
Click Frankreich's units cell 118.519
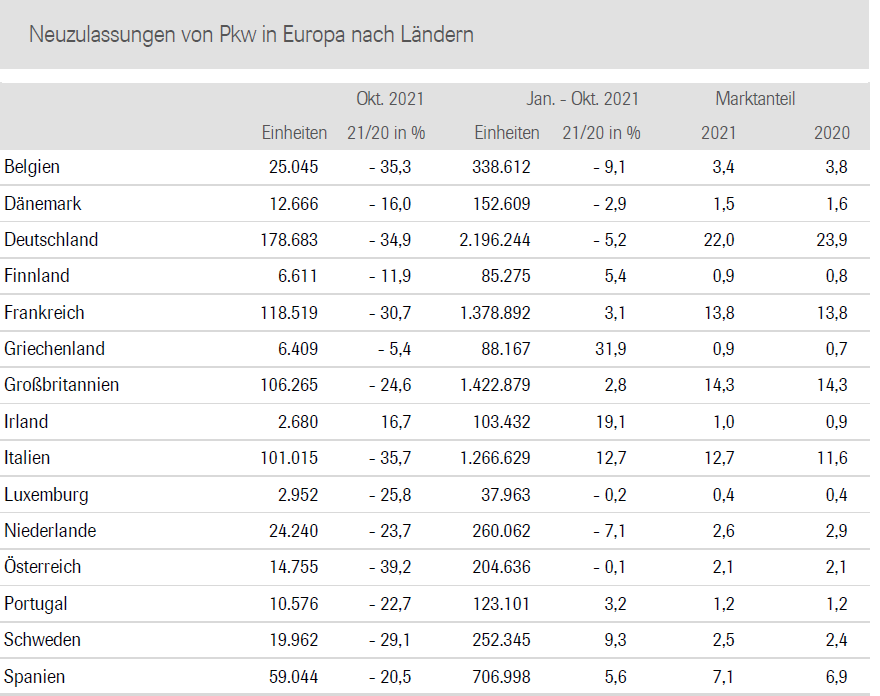(287, 313)
